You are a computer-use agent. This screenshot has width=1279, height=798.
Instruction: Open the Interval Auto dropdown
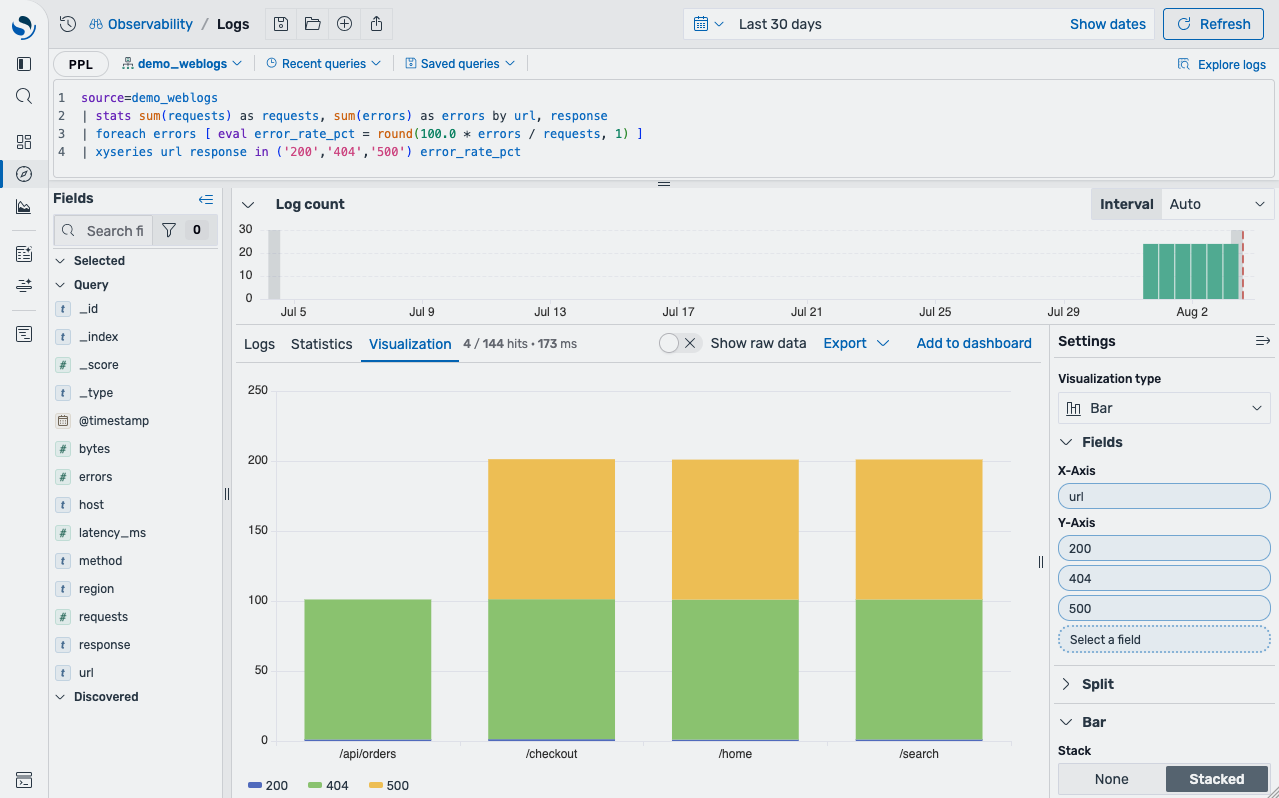[x=1217, y=204]
